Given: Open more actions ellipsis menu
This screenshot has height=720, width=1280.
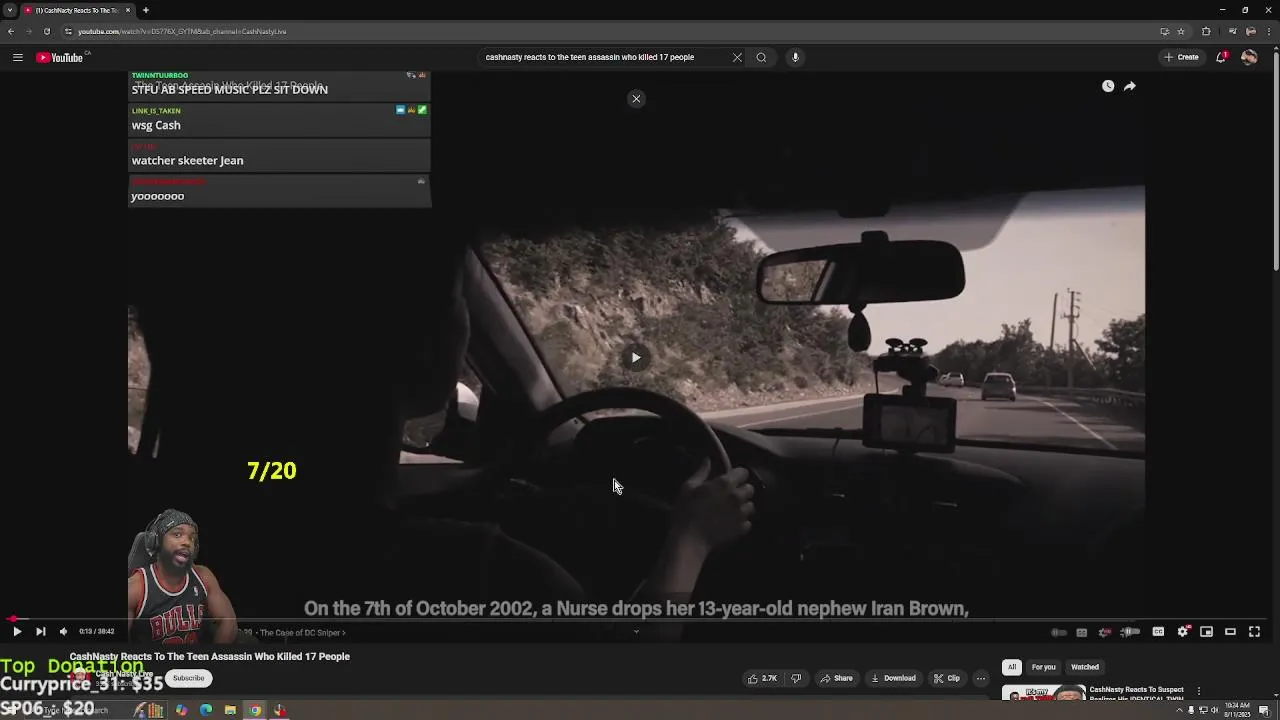Looking at the screenshot, I should [981, 678].
